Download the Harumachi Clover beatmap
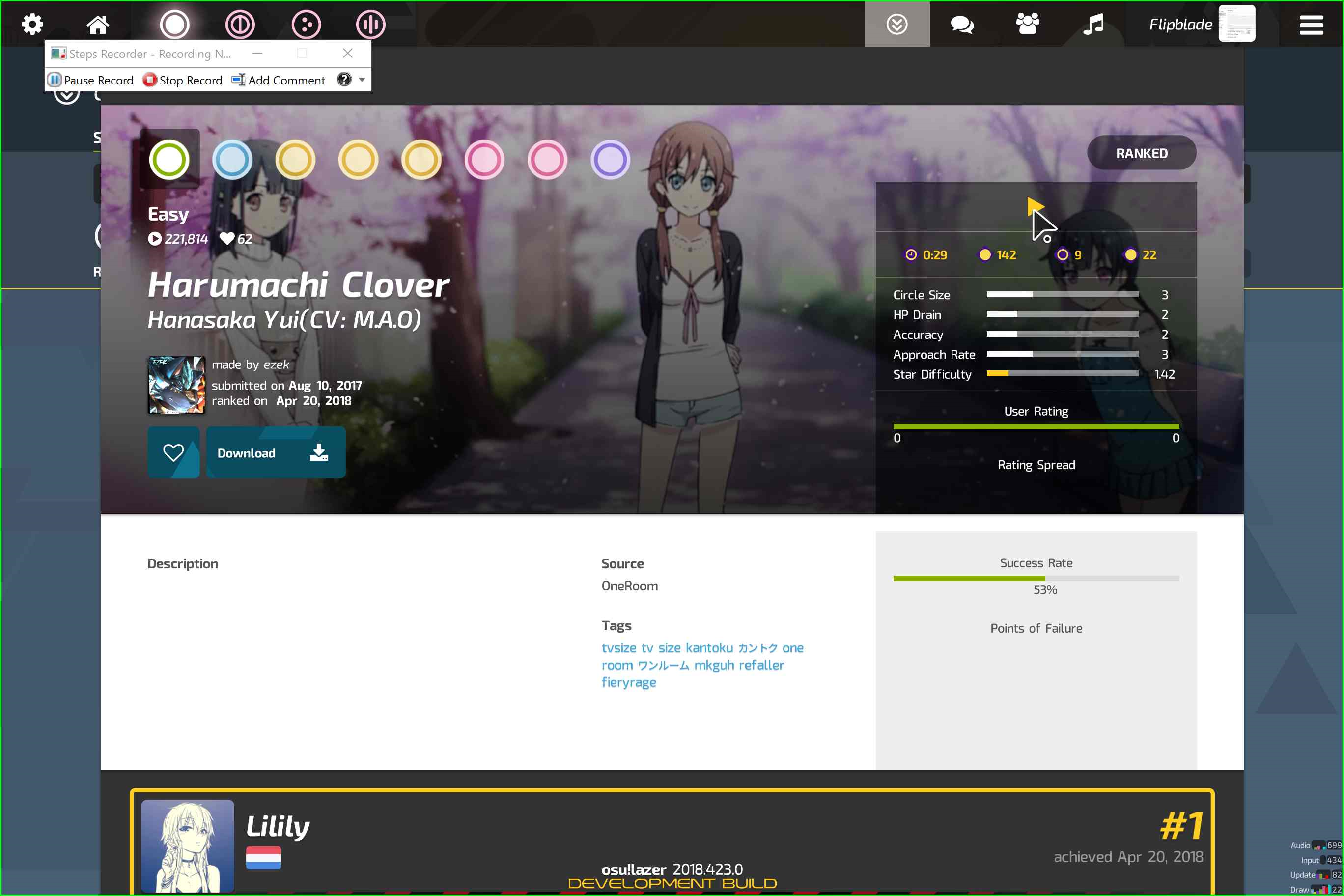This screenshot has height=896, width=1344. (x=276, y=452)
